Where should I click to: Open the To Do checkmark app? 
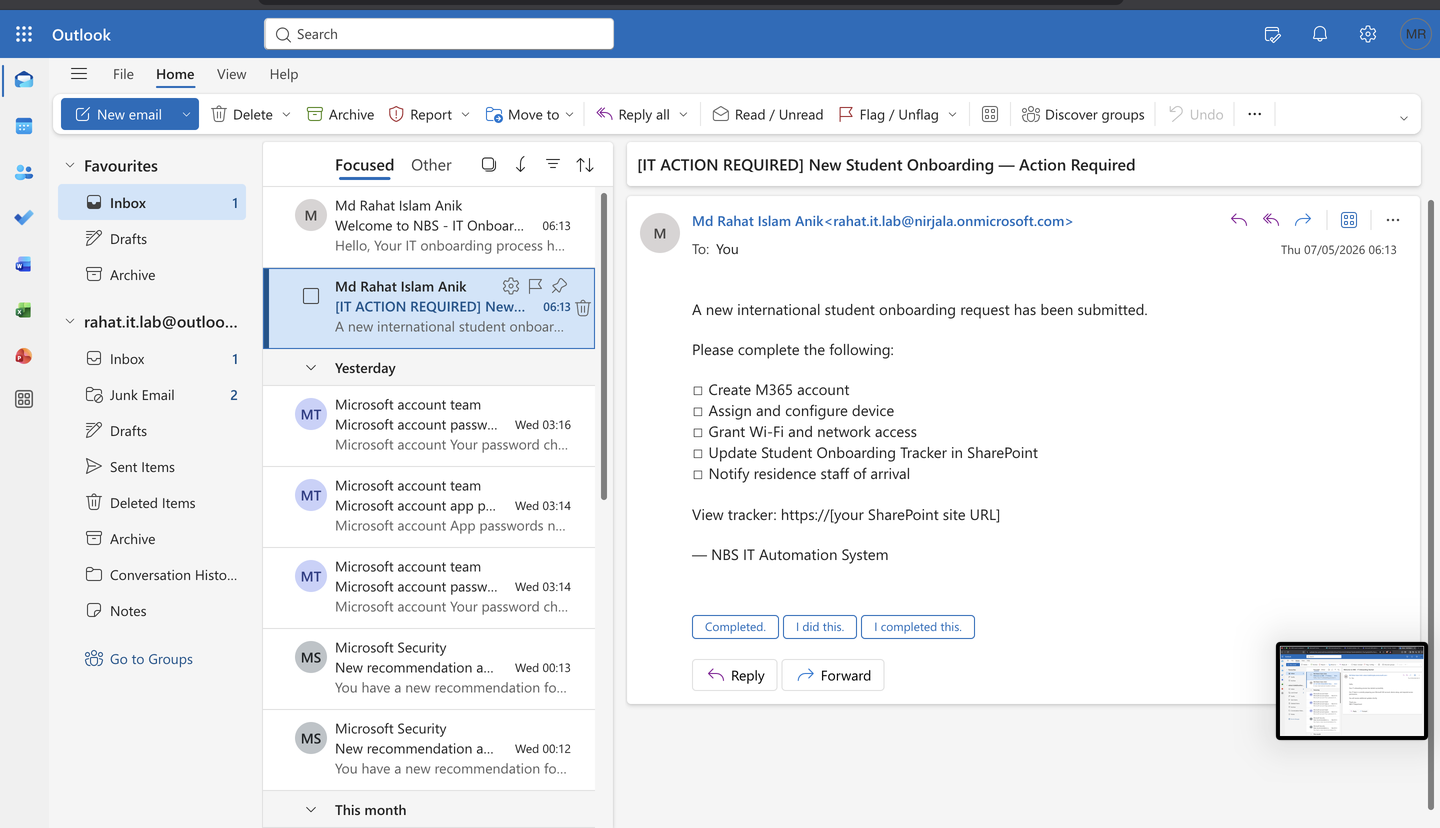coord(24,218)
